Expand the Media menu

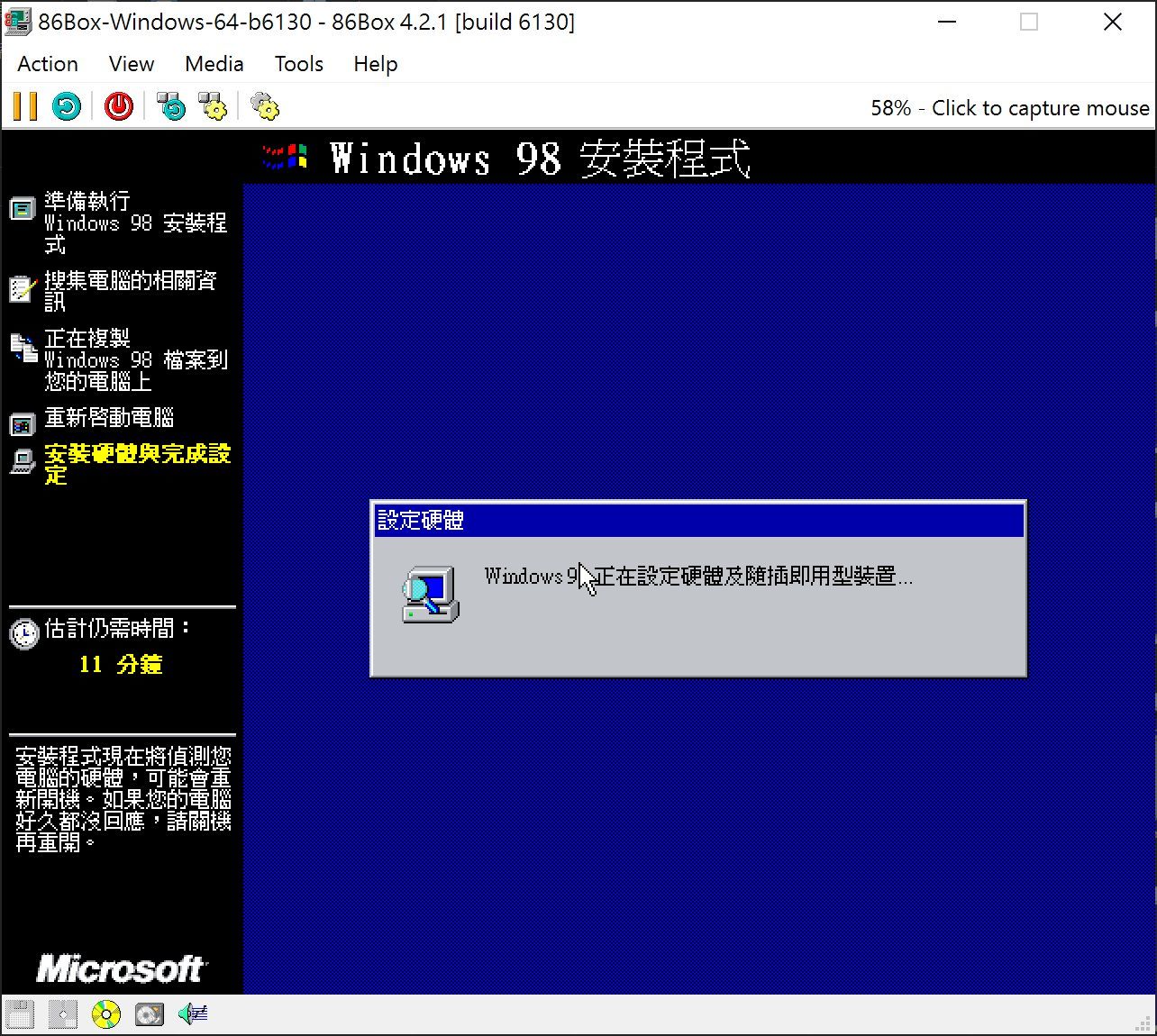pyautogui.click(x=214, y=64)
